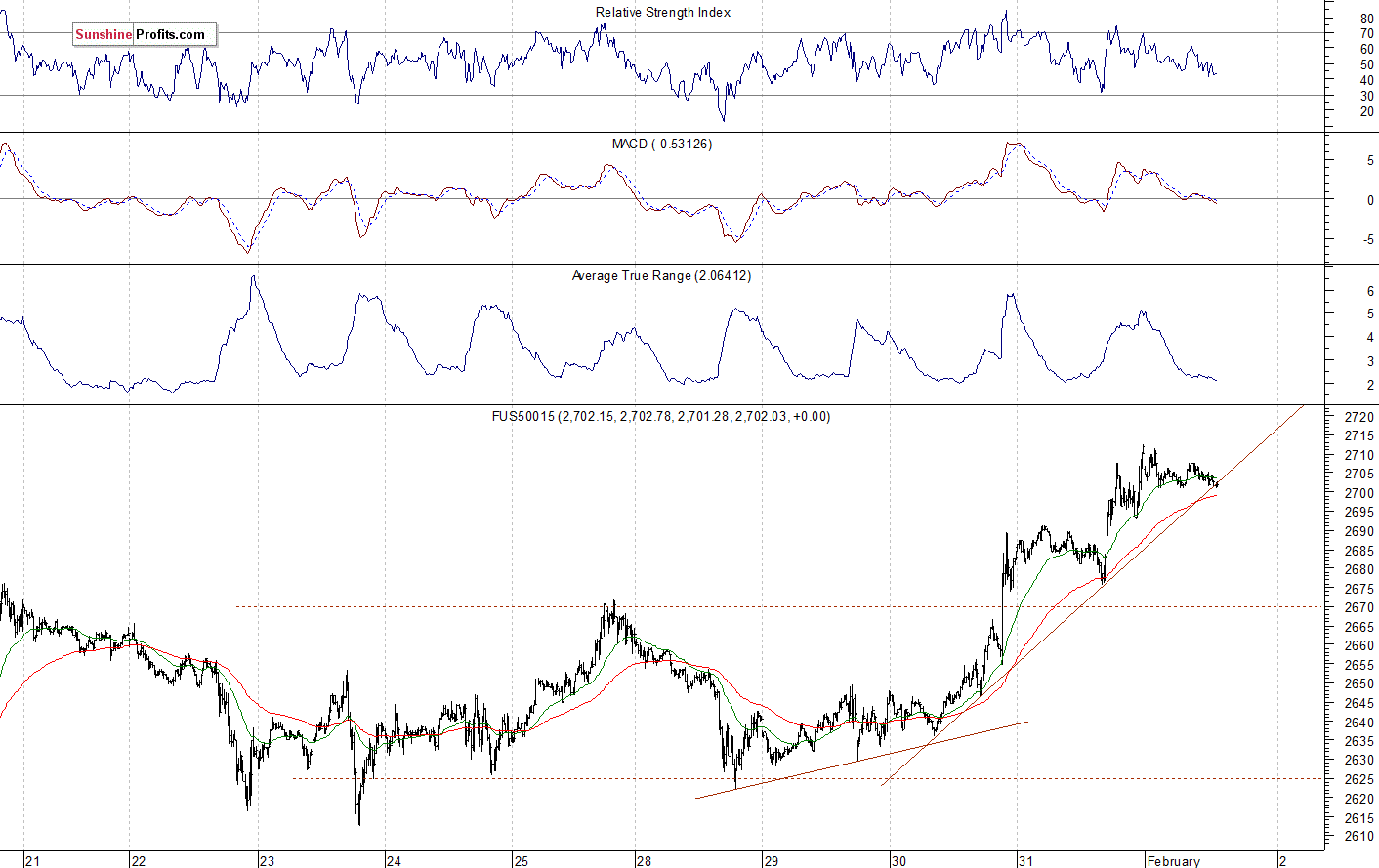Image resolution: width=1379 pixels, height=868 pixels.
Task: Click the date label 21 on time axis
Action: point(33,861)
